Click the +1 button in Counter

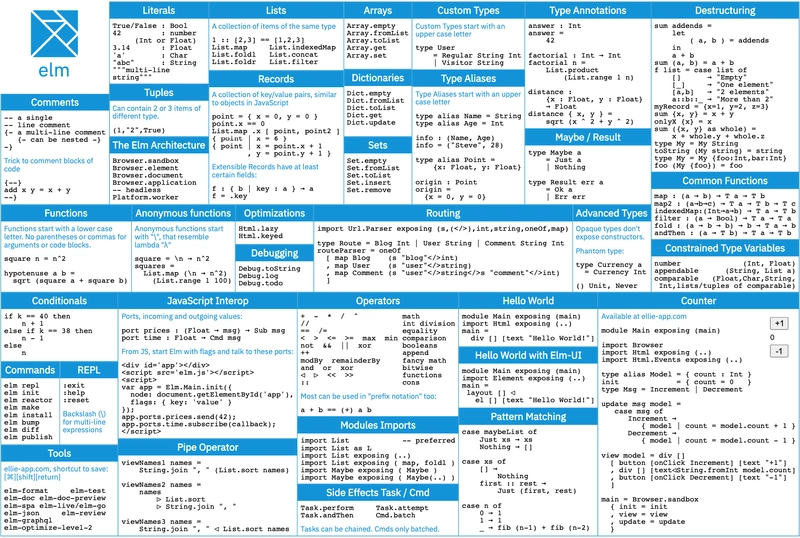pos(779,323)
